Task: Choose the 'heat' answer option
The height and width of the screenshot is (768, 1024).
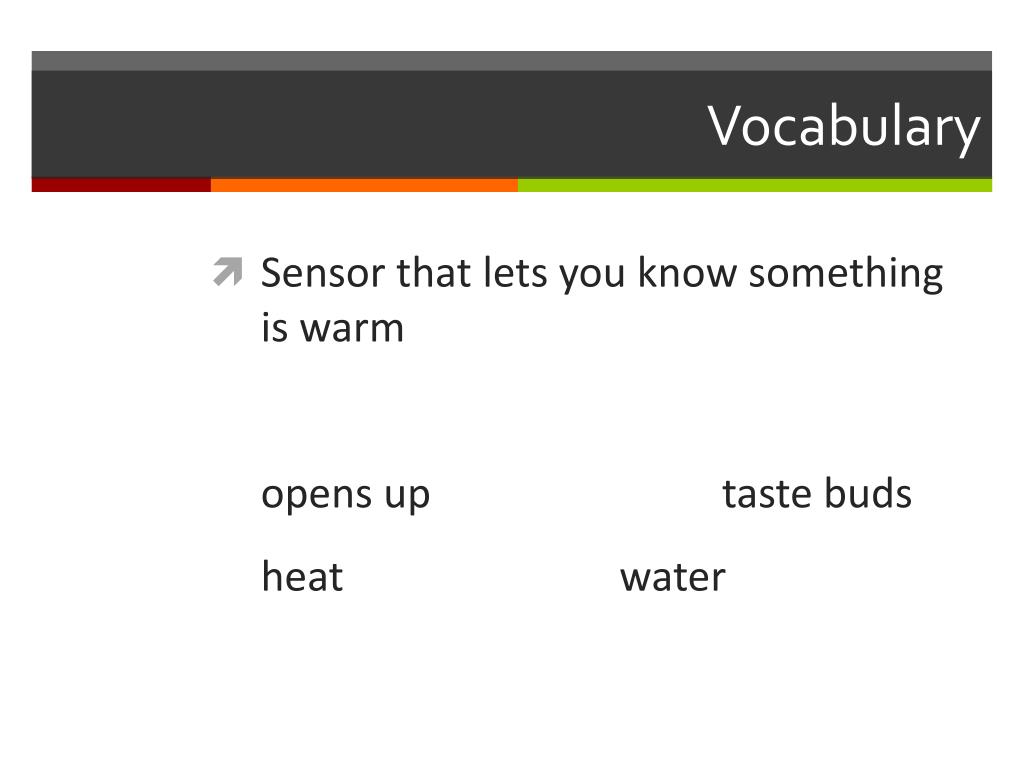Action: (x=302, y=576)
